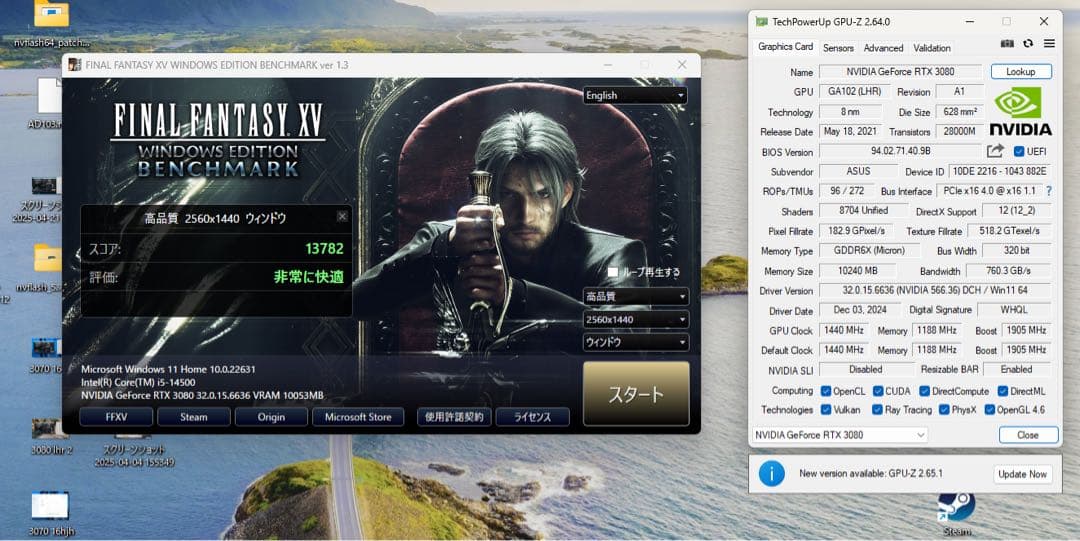Toggle the OpenGL 4.6 checkbox
This screenshot has width=1080, height=541.
click(x=990, y=409)
